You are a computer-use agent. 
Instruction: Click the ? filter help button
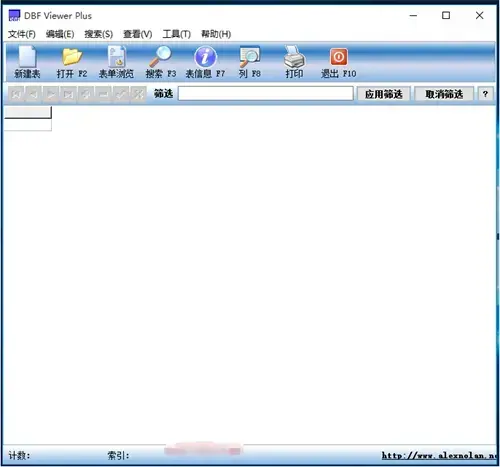[x=485, y=94]
